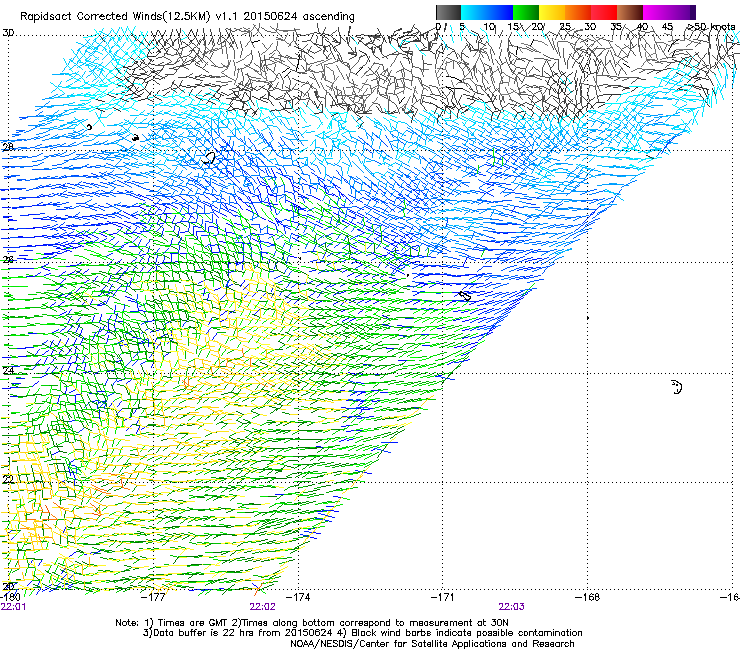740x650 pixels.
Task: Click the '30' latitude axis label
Action: [8, 33]
